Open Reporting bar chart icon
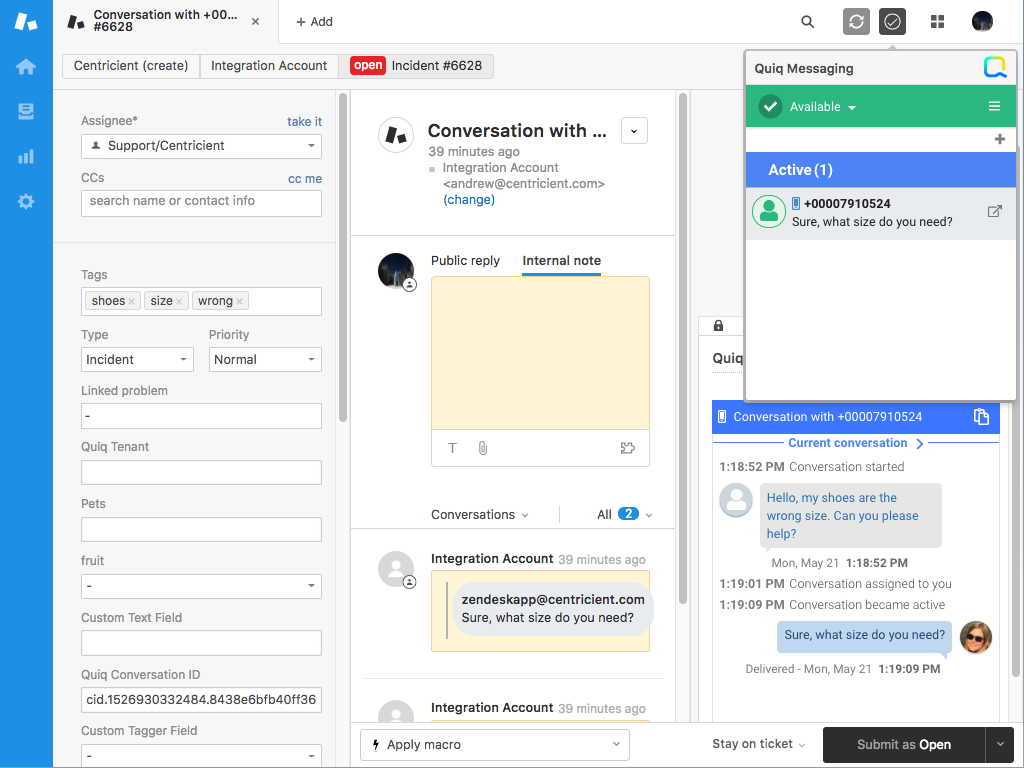This screenshot has height=768, width=1024. tap(26, 157)
